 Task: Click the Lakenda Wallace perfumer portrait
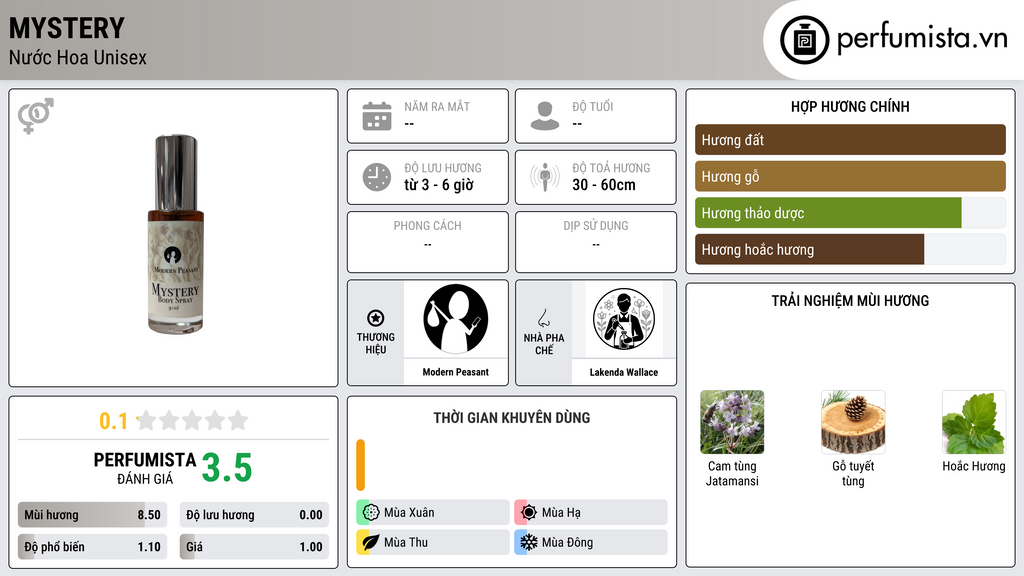(x=624, y=319)
